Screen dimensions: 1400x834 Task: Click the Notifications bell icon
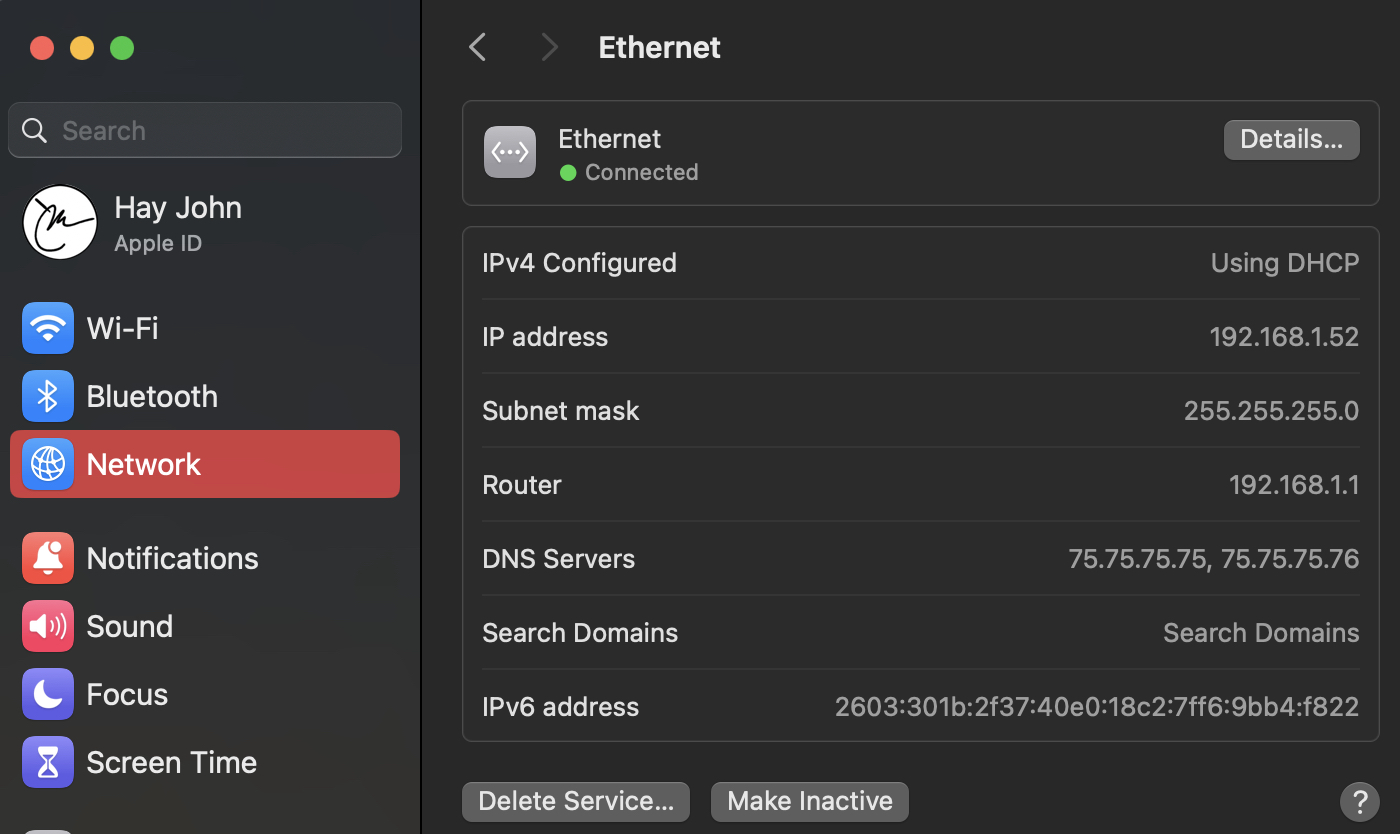pos(48,558)
